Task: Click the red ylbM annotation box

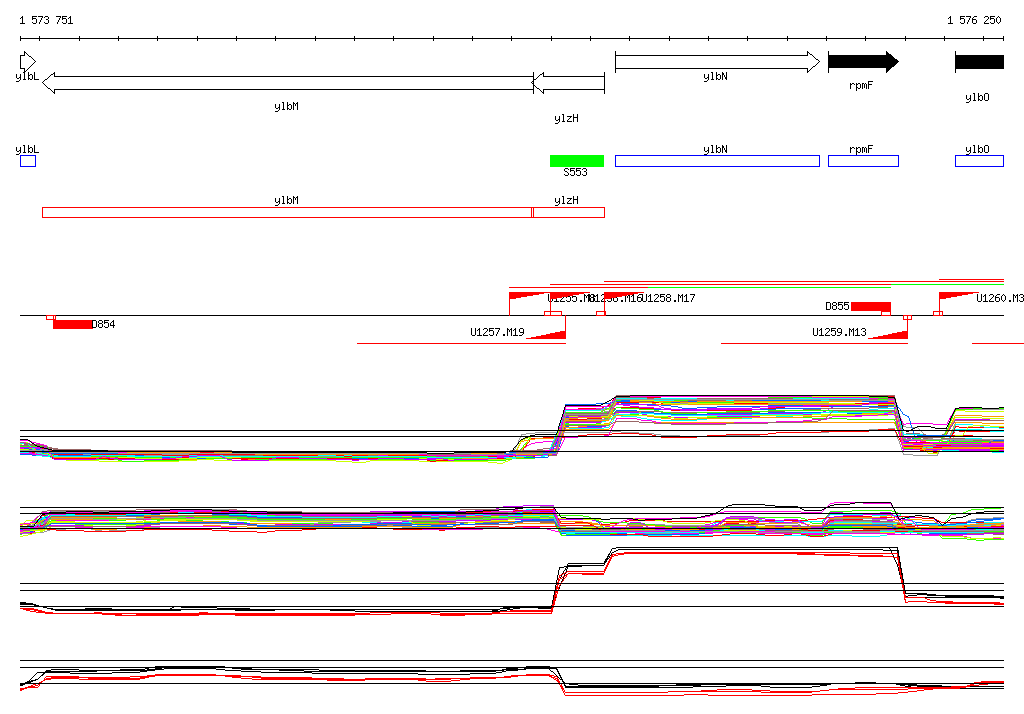Action: 287,212
